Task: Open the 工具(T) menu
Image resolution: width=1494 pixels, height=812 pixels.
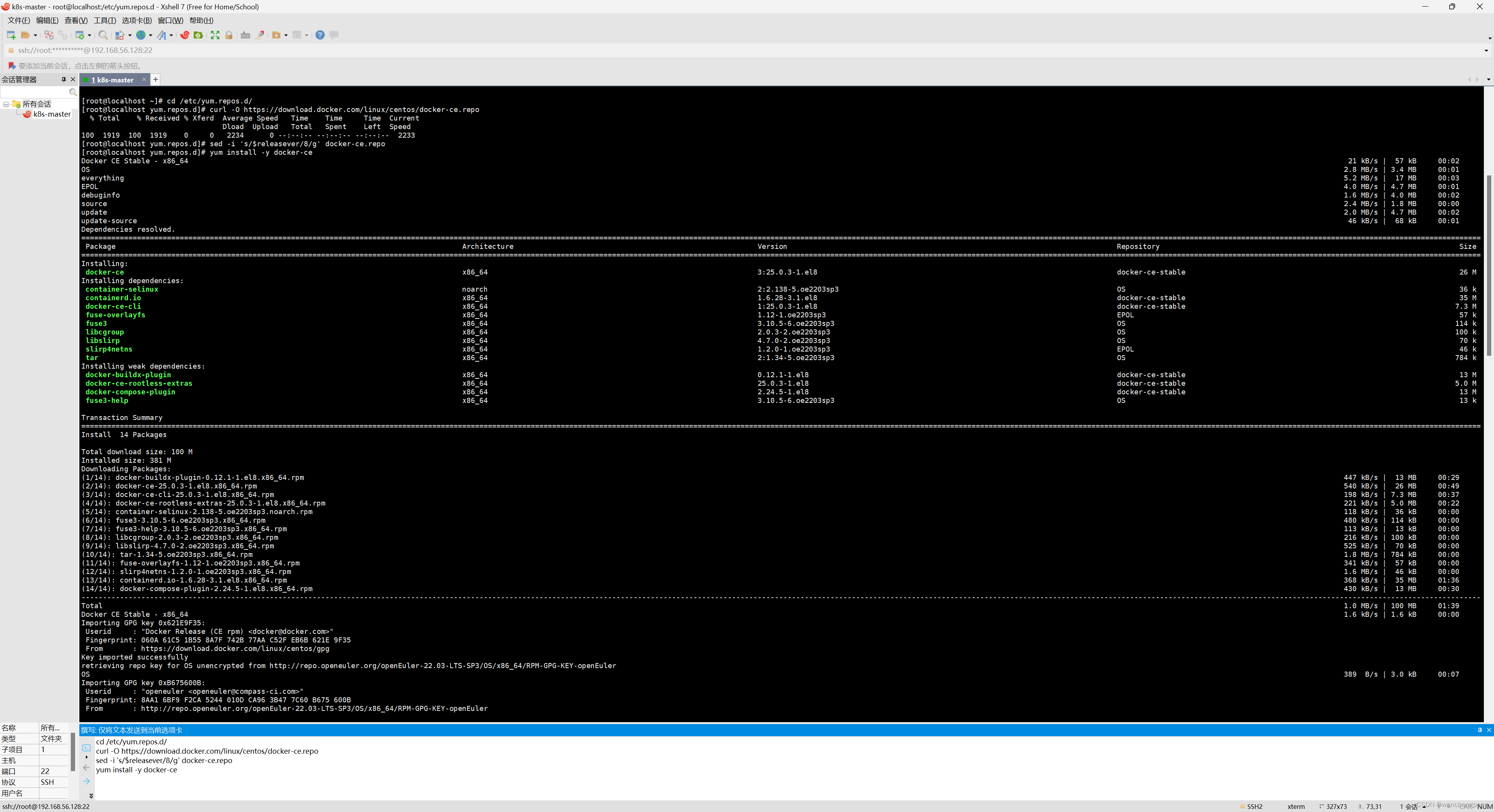Action: click(x=105, y=20)
